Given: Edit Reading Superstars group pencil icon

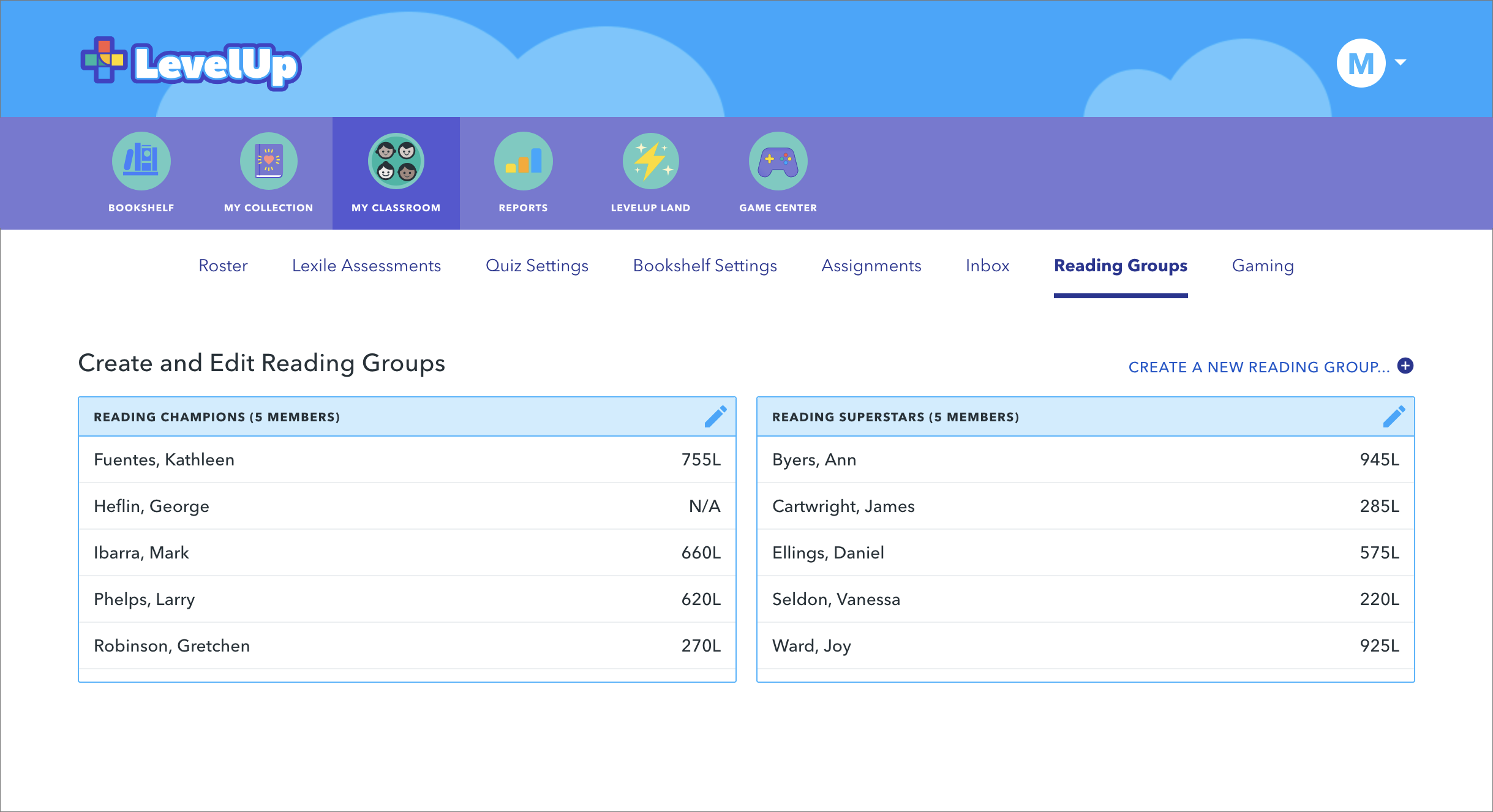Looking at the screenshot, I should [1394, 416].
